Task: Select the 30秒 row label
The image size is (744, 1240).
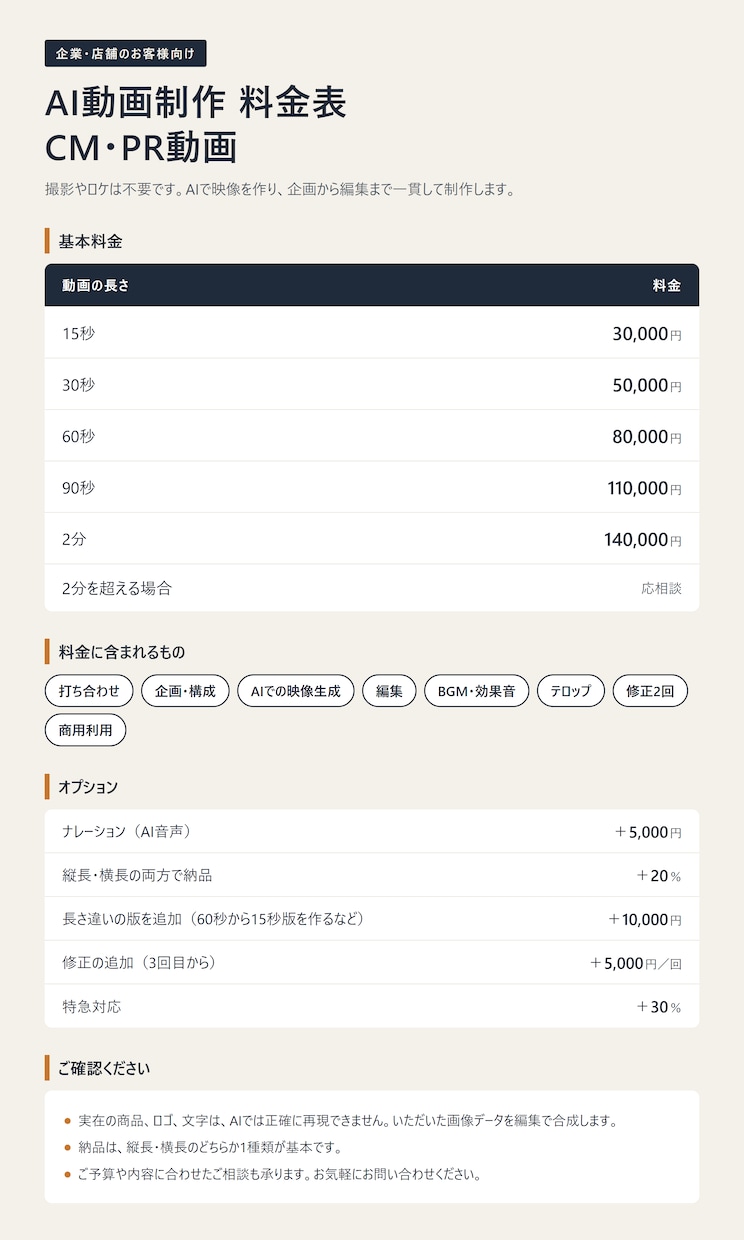Action: coord(78,385)
